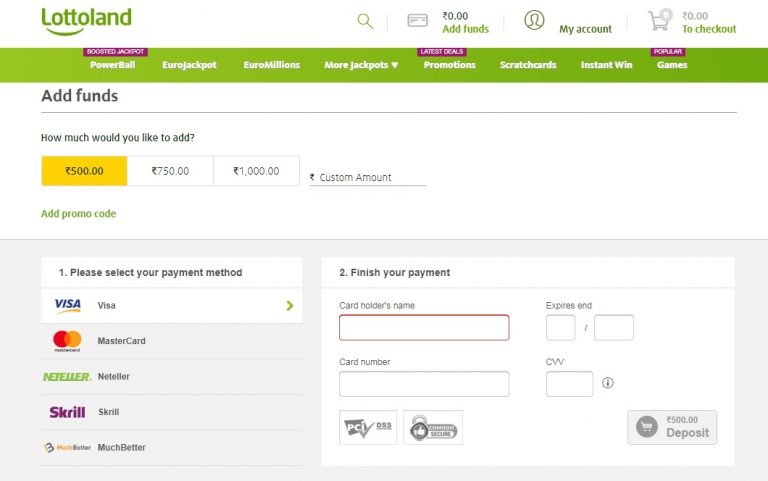Click Add promo code link

(78, 214)
